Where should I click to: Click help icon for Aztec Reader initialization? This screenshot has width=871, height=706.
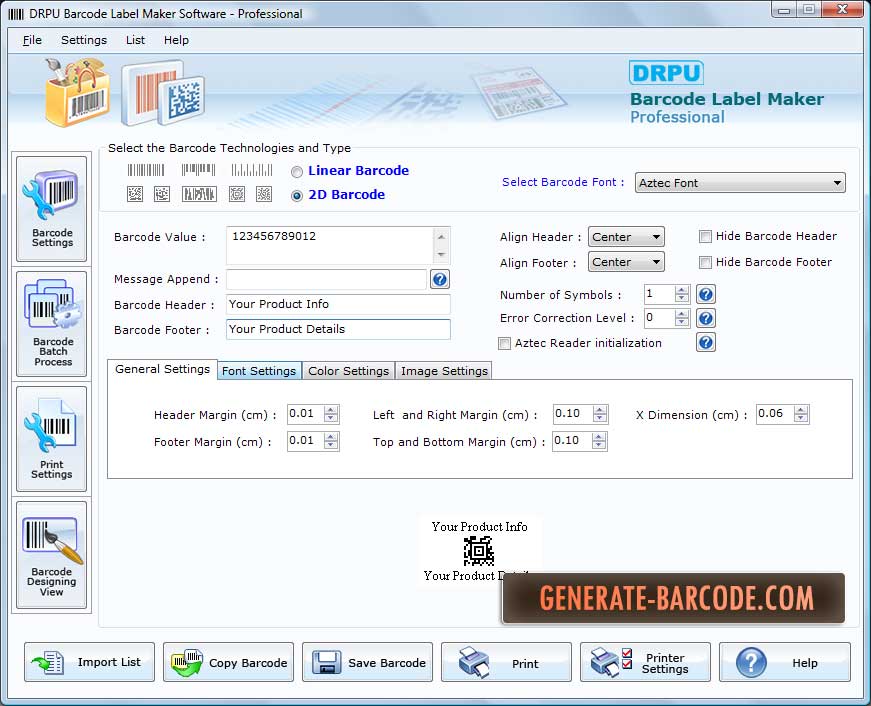(x=705, y=343)
